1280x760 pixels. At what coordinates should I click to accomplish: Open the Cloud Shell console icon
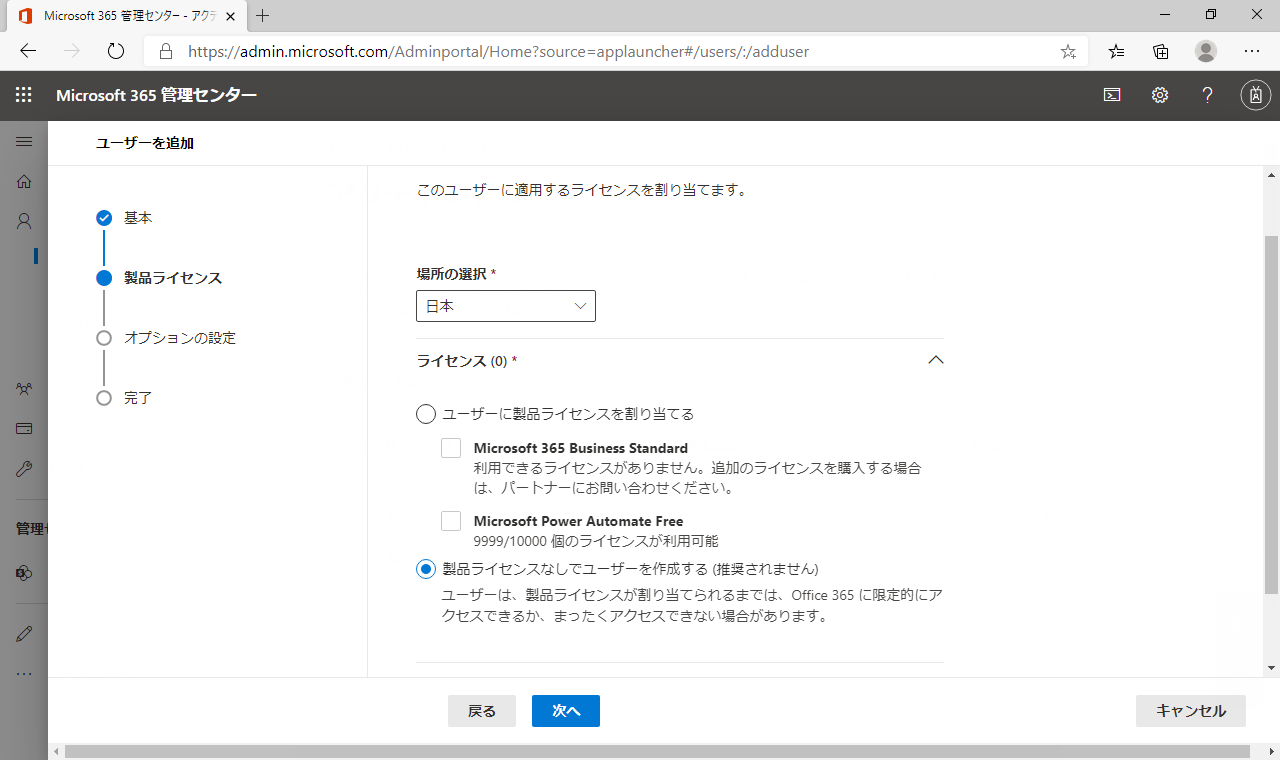1112,95
